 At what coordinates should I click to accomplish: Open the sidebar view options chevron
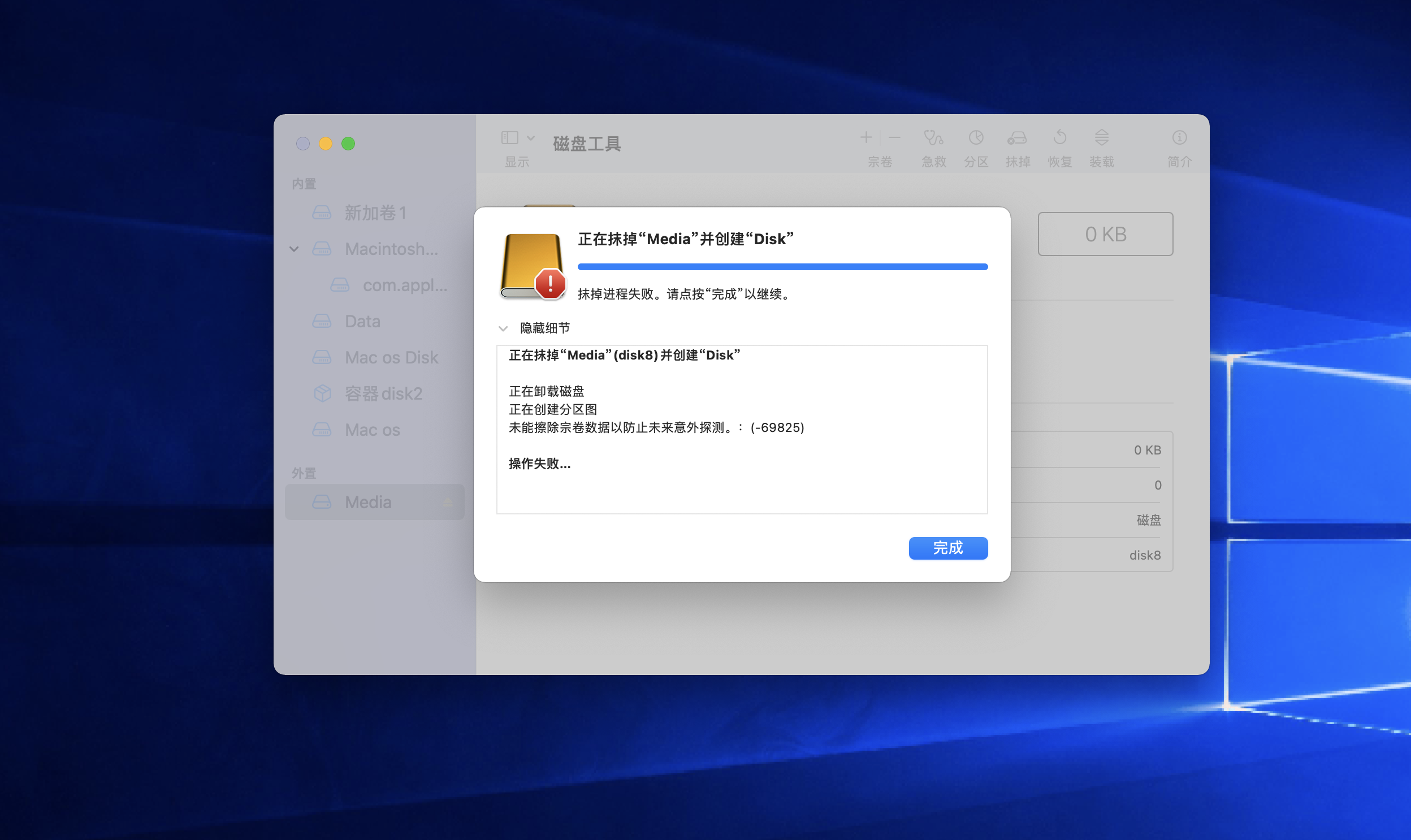(531, 137)
